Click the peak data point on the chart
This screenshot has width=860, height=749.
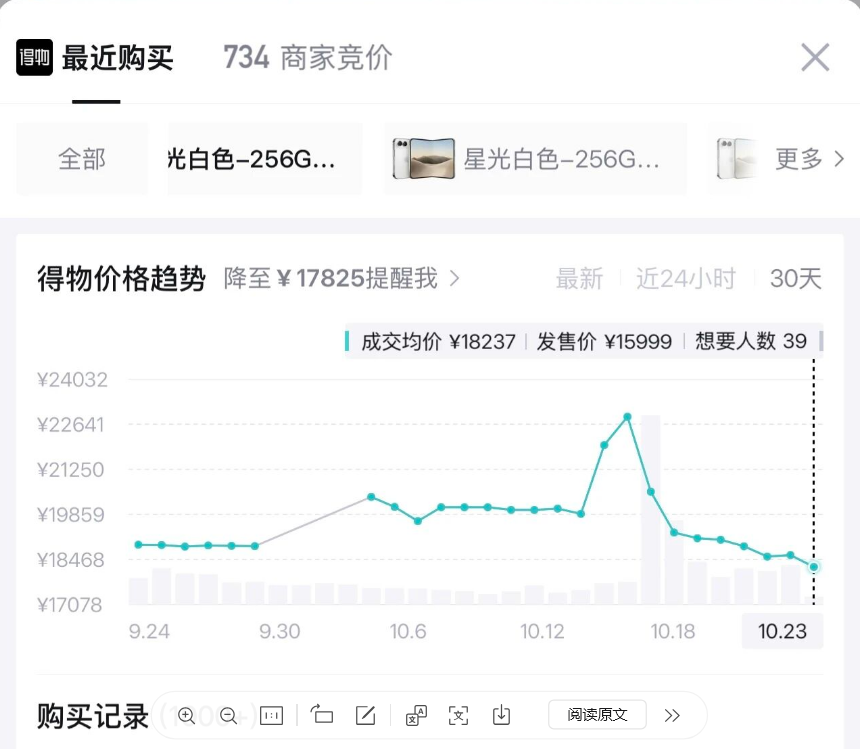point(627,417)
